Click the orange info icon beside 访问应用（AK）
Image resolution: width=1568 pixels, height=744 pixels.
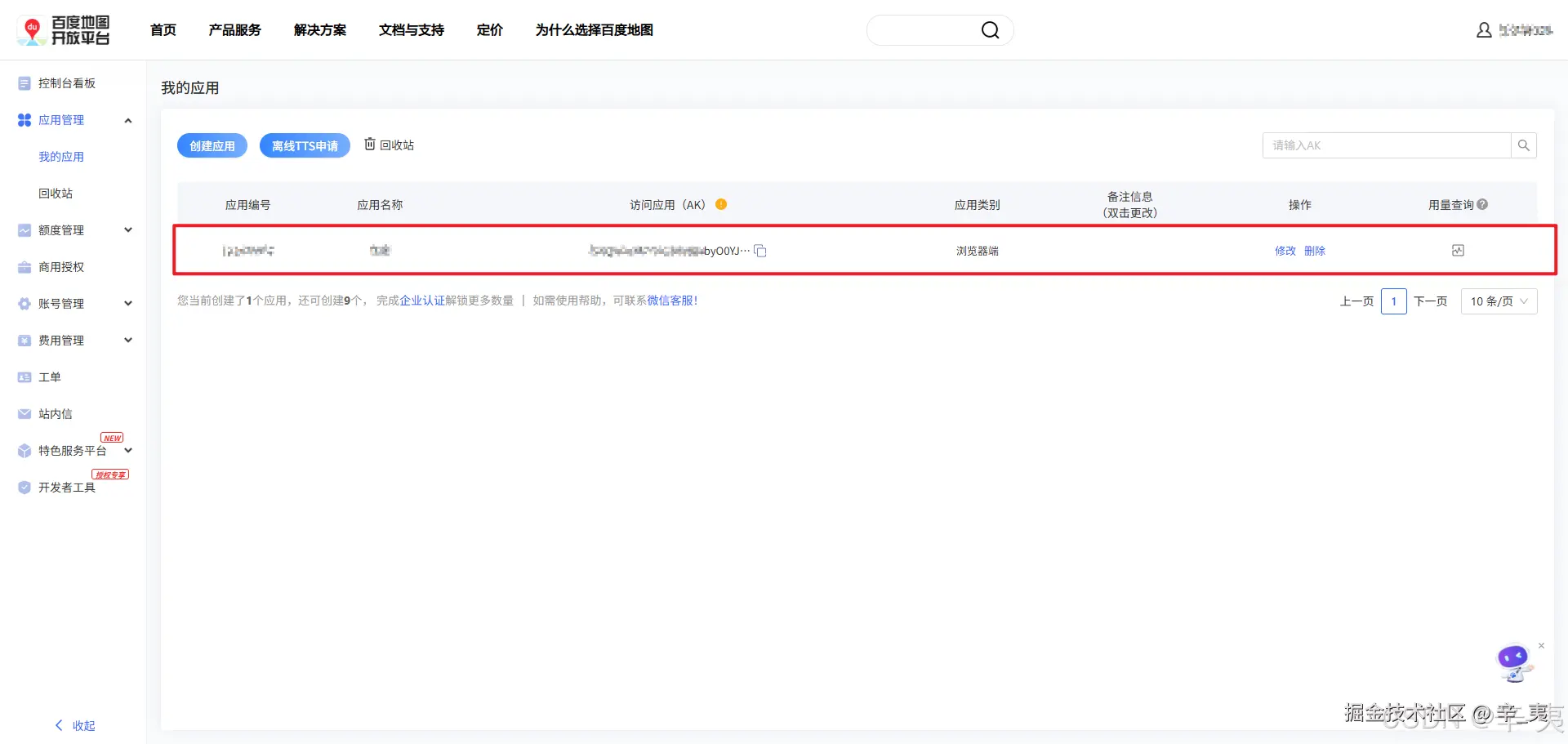(721, 204)
